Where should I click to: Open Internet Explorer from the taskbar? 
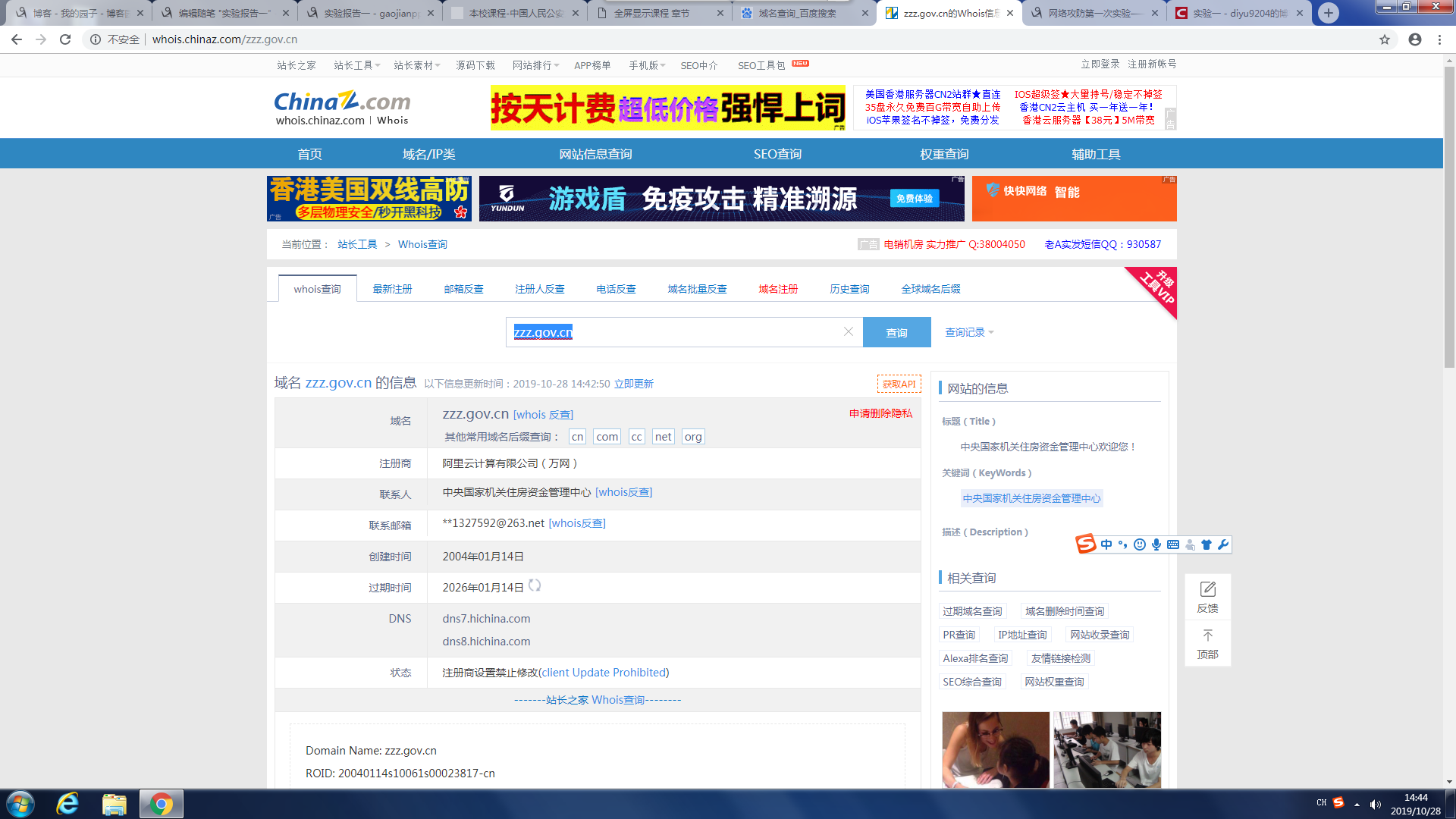[67, 804]
